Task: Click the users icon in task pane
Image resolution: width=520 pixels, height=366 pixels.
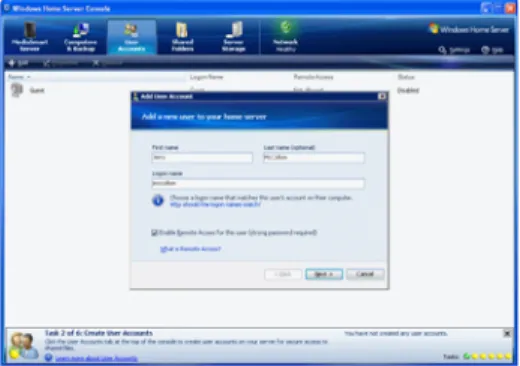Action: 23,345
